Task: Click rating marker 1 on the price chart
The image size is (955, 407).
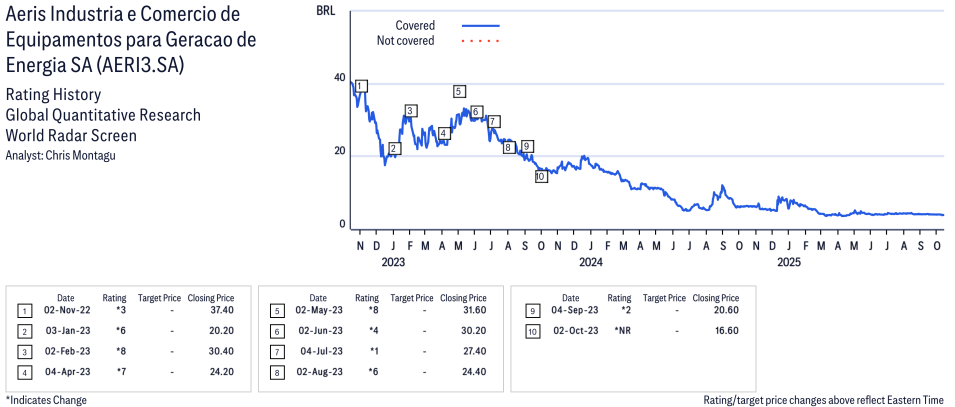Action: coord(361,86)
